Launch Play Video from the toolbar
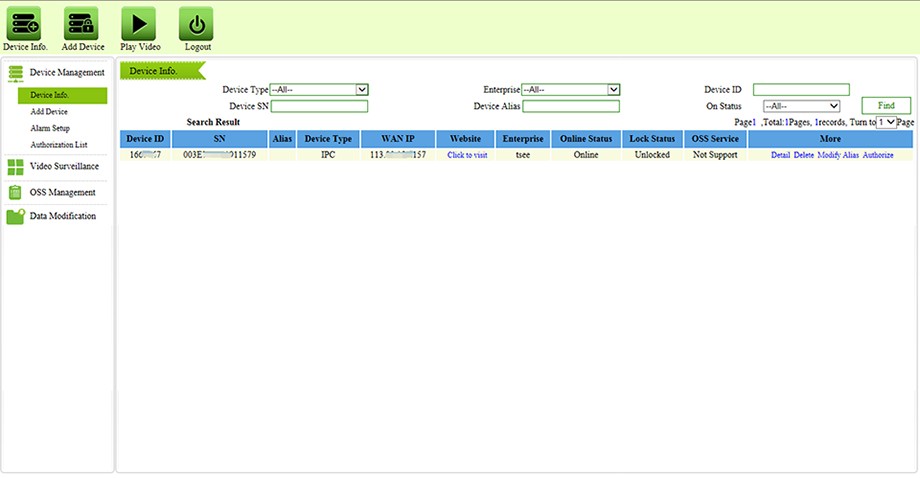The height and width of the screenshot is (478, 920). [138, 23]
